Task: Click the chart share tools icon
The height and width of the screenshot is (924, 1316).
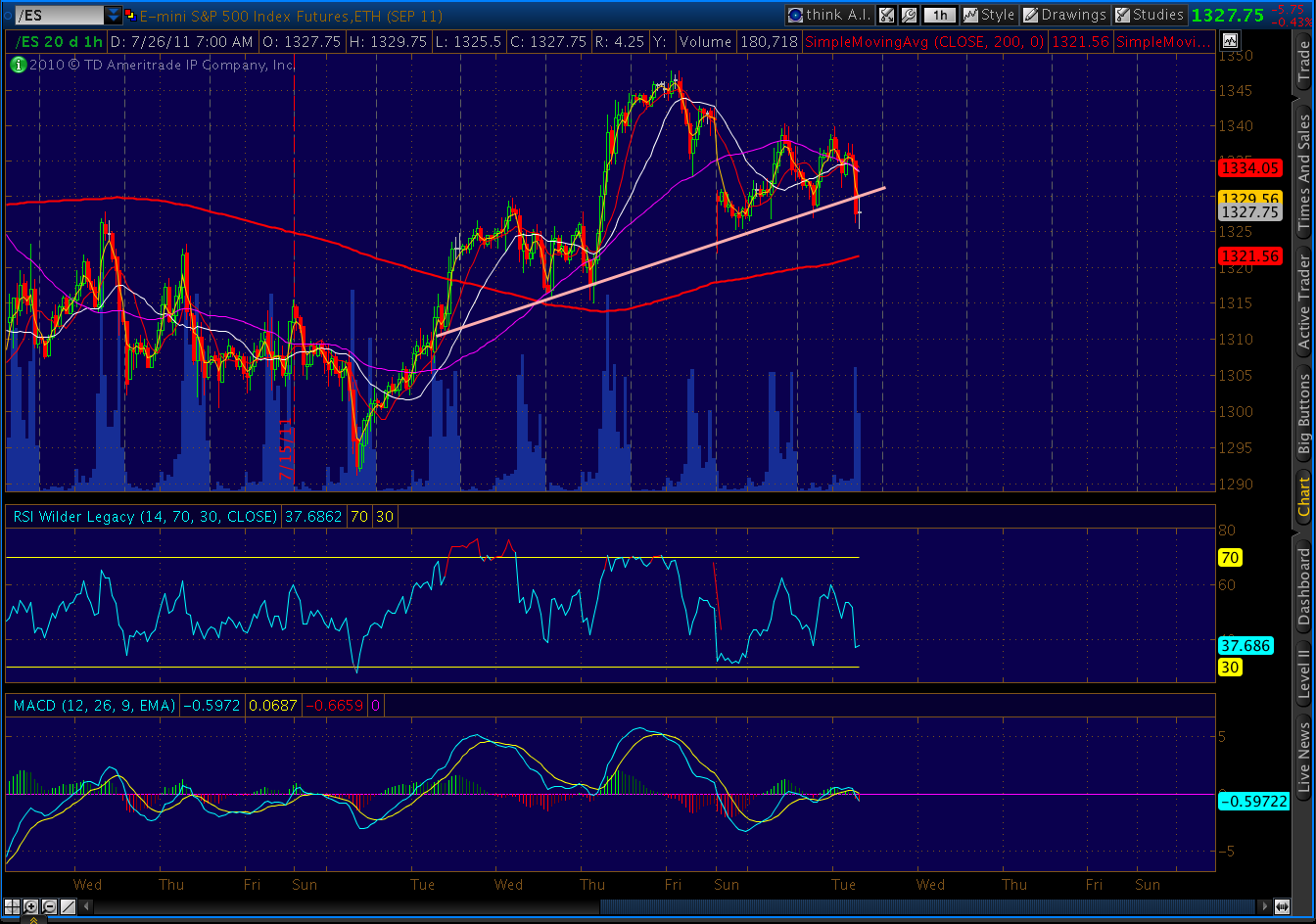Action: (886, 15)
